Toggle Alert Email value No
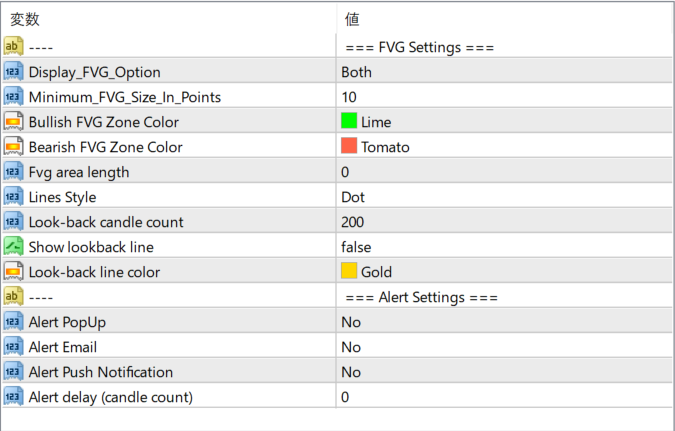This screenshot has width=675, height=431. point(351,347)
